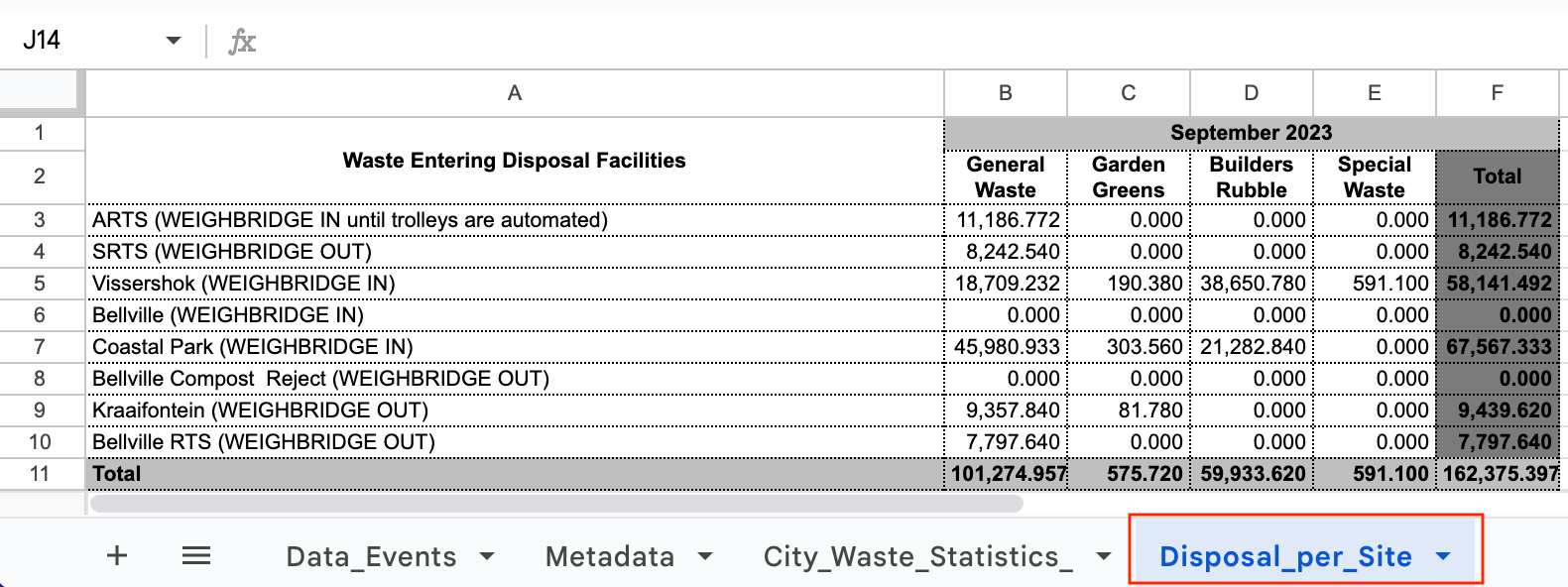Expand the City_Waste_Statistics_ tab dropdown arrow

[1104, 556]
